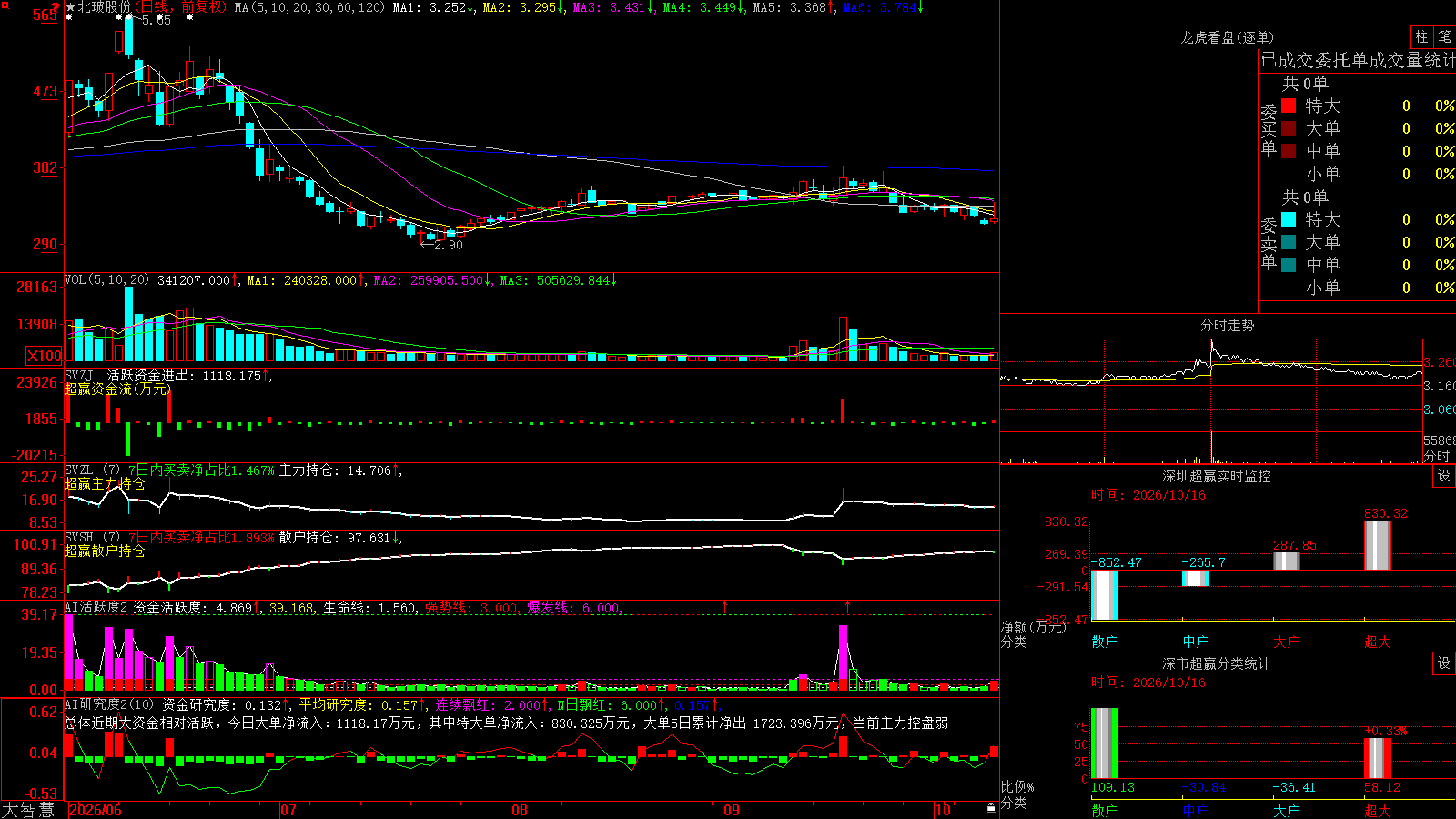The height and width of the screenshot is (819, 1456).
Task: Click the teal 中单 sell-order swatch
Action: 1289,265
